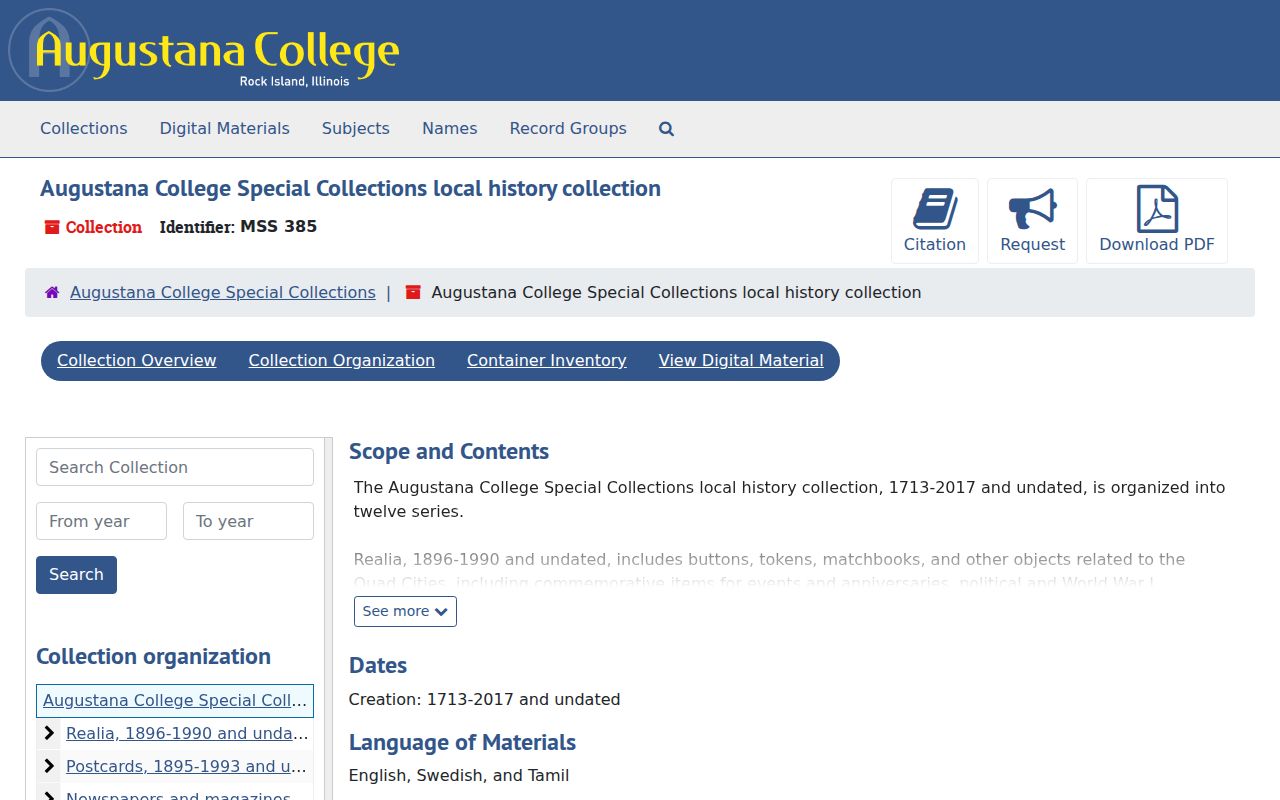The image size is (1280, 800).
Task: Click the home icon in the breadcrumb
Action: point(52,293)
